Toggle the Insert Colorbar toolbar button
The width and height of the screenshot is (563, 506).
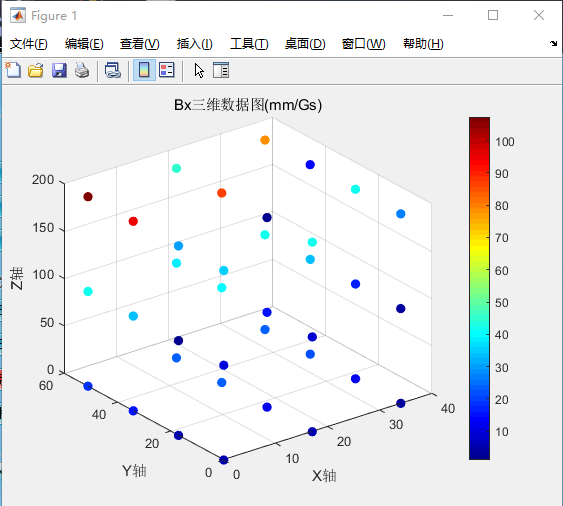144,70
